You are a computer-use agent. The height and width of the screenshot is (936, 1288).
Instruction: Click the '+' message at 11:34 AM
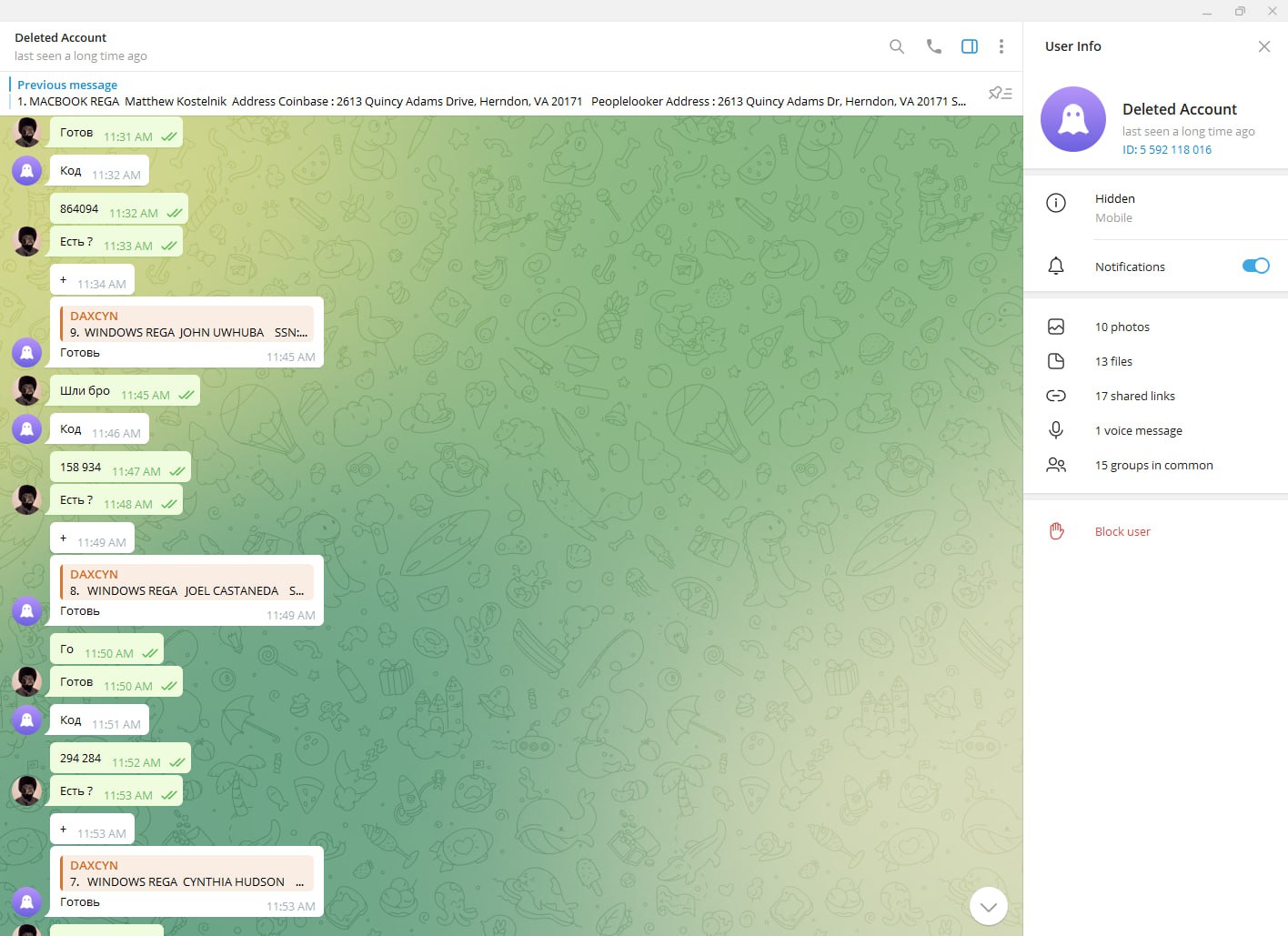pos(93,280)
